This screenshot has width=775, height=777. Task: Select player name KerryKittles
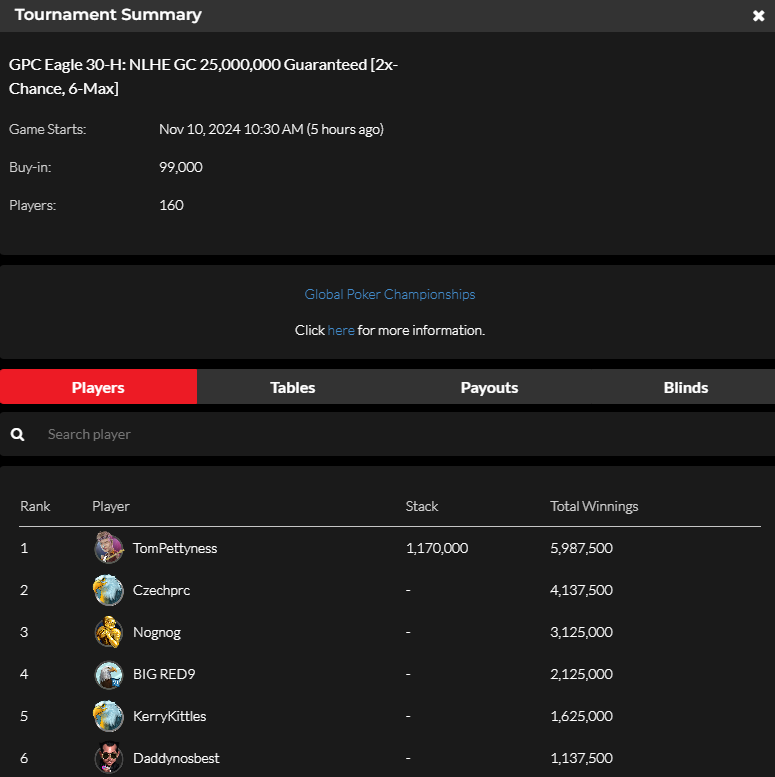pos(169,716)
